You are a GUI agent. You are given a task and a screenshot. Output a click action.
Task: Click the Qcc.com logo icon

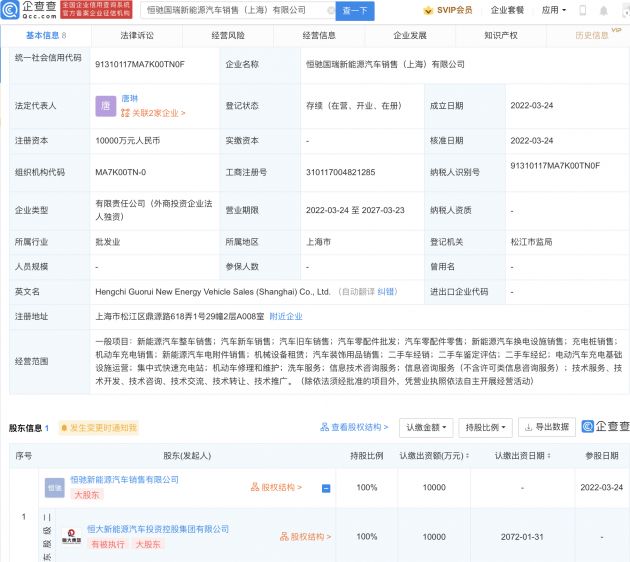point(10,10)
